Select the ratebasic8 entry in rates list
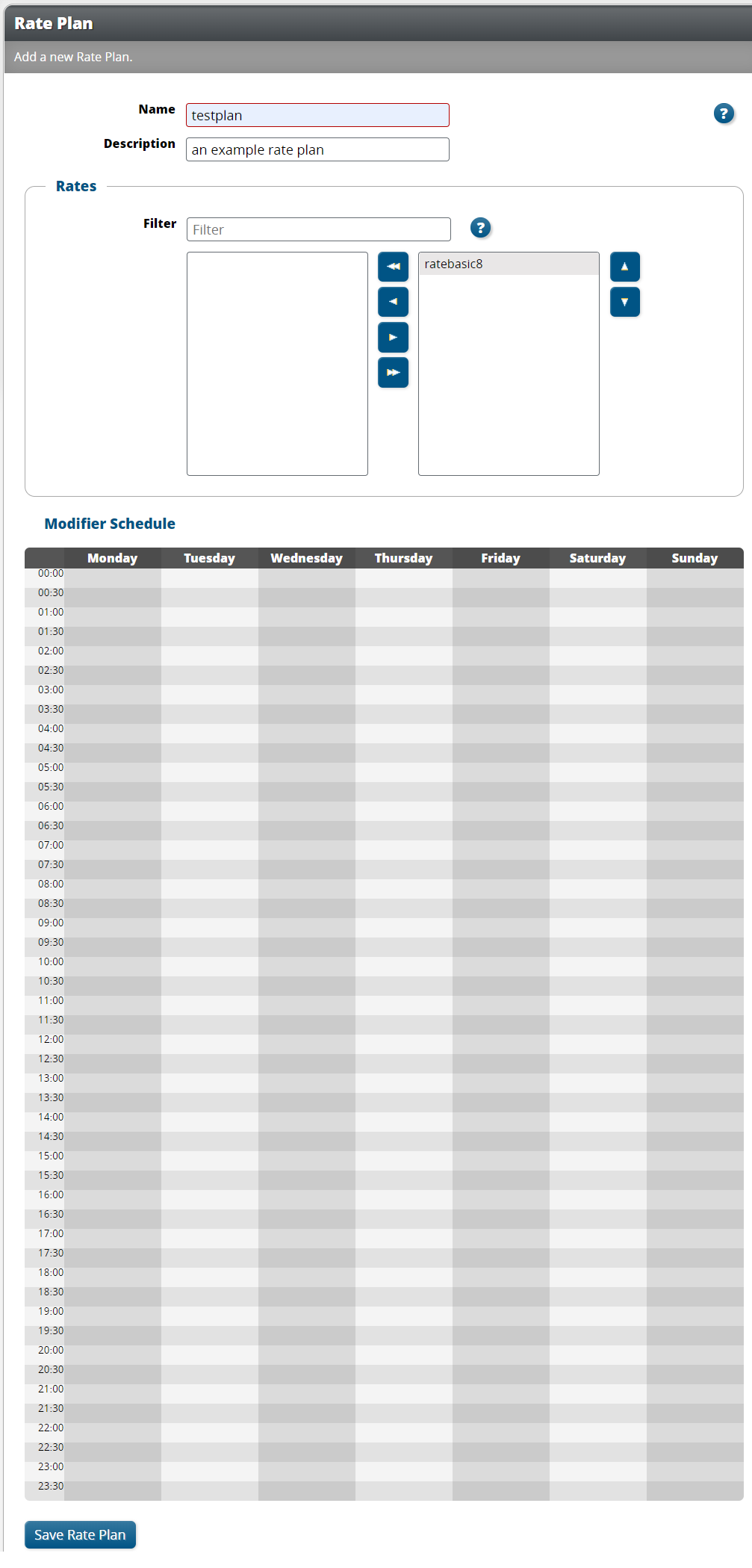 509,264
